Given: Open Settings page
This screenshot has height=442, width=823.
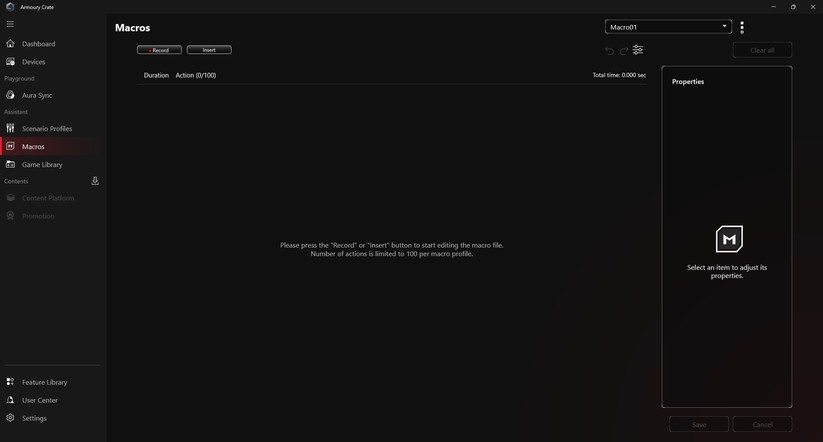Looking at the screenshot, I should tap(34, 418).
